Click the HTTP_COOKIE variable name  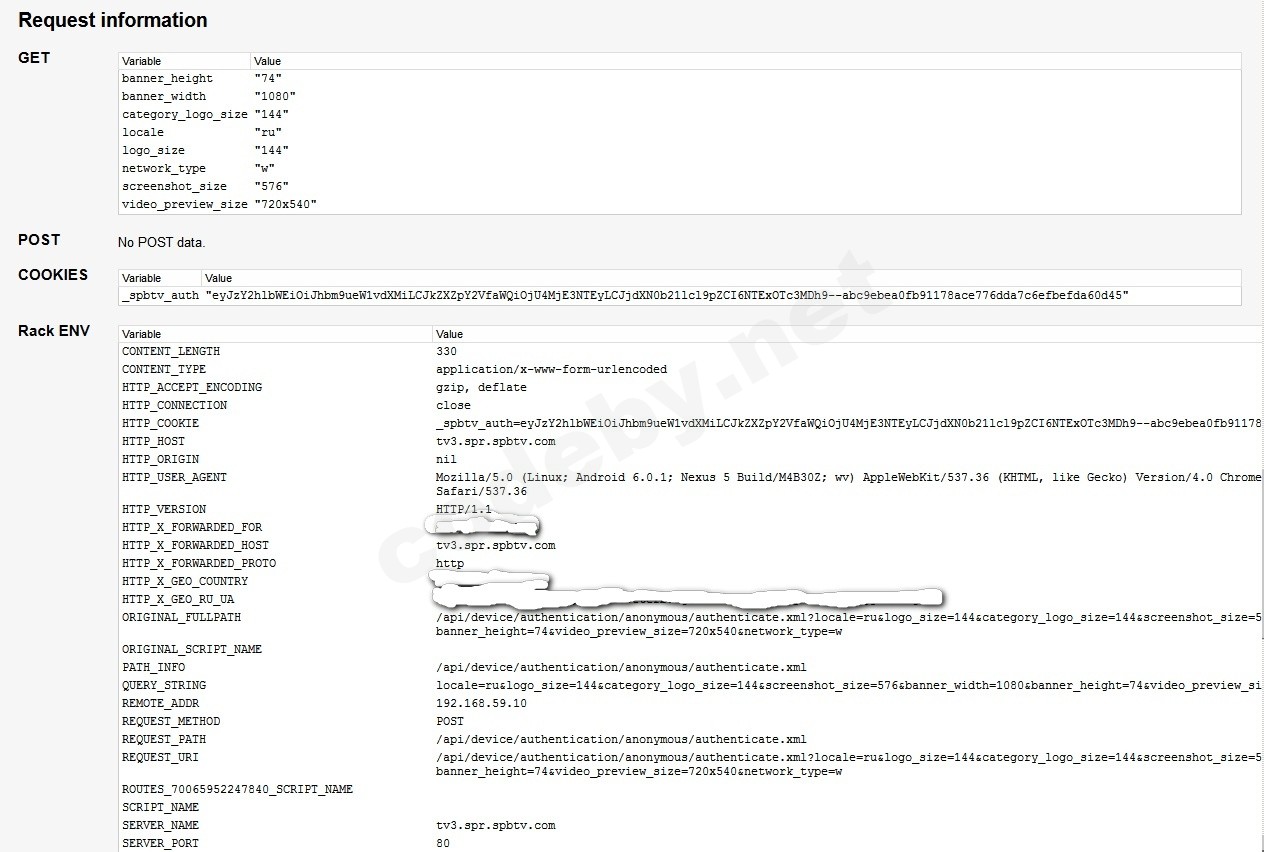coord(160,424)
